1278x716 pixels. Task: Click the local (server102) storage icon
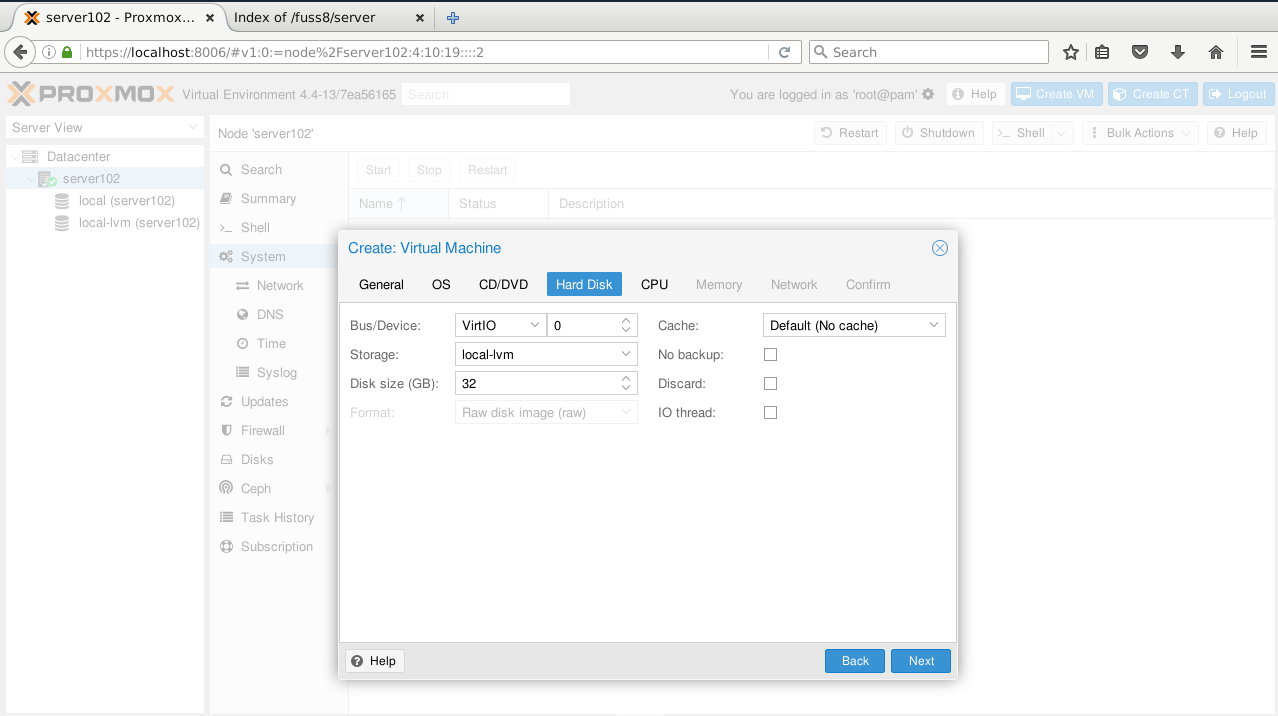pyautogui.click(x=62, y=201)
